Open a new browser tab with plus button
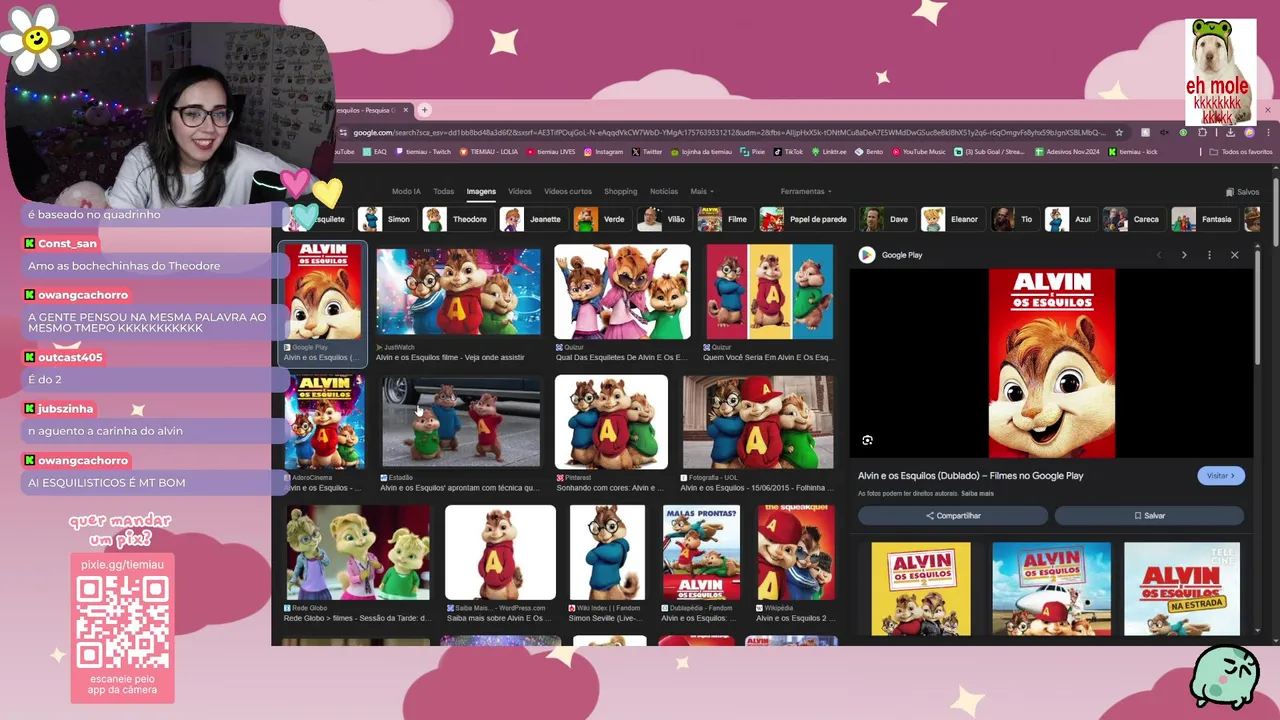This screenshot has height=720, width=1280. (x=424, y=110)
